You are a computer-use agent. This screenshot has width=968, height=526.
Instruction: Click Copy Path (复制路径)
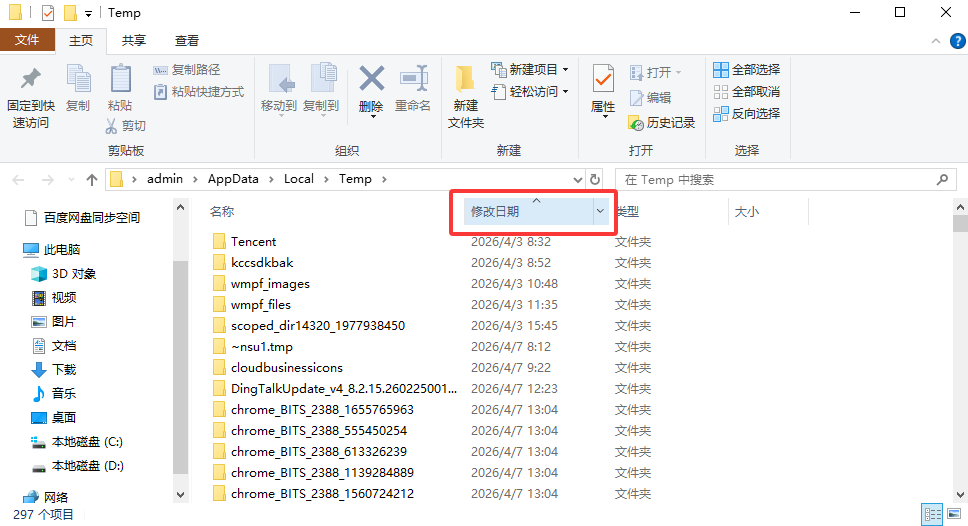pos(187,70)
